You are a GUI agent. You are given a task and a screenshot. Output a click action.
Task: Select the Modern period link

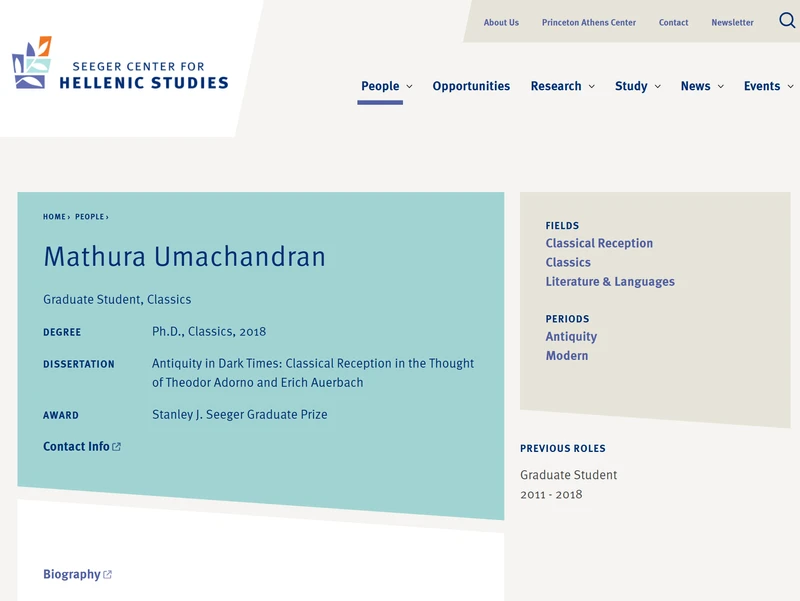click(567, 356)
